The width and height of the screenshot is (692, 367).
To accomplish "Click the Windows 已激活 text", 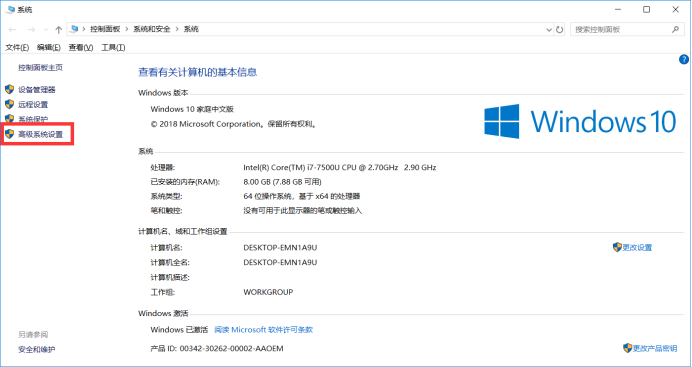I will pyautogui.click(x=179, y=330).
